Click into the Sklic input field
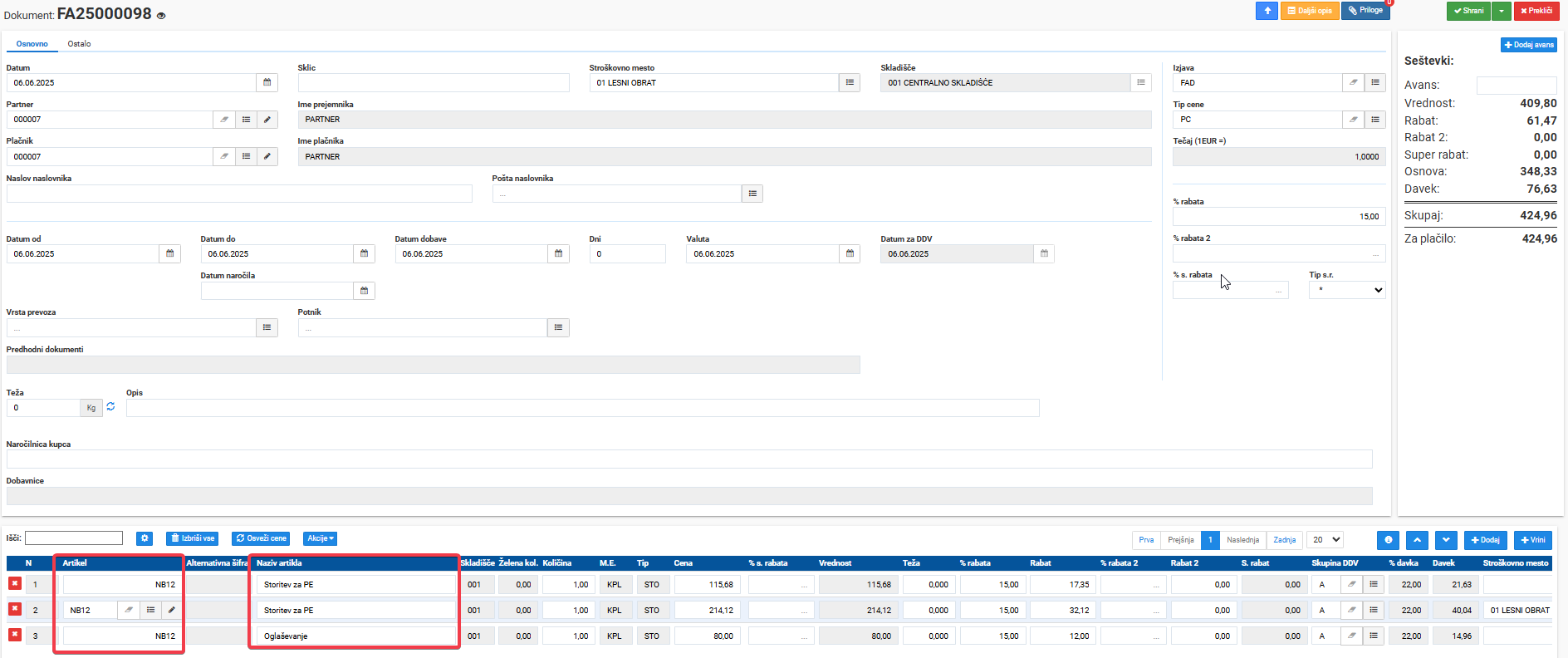 click(434, 82)
